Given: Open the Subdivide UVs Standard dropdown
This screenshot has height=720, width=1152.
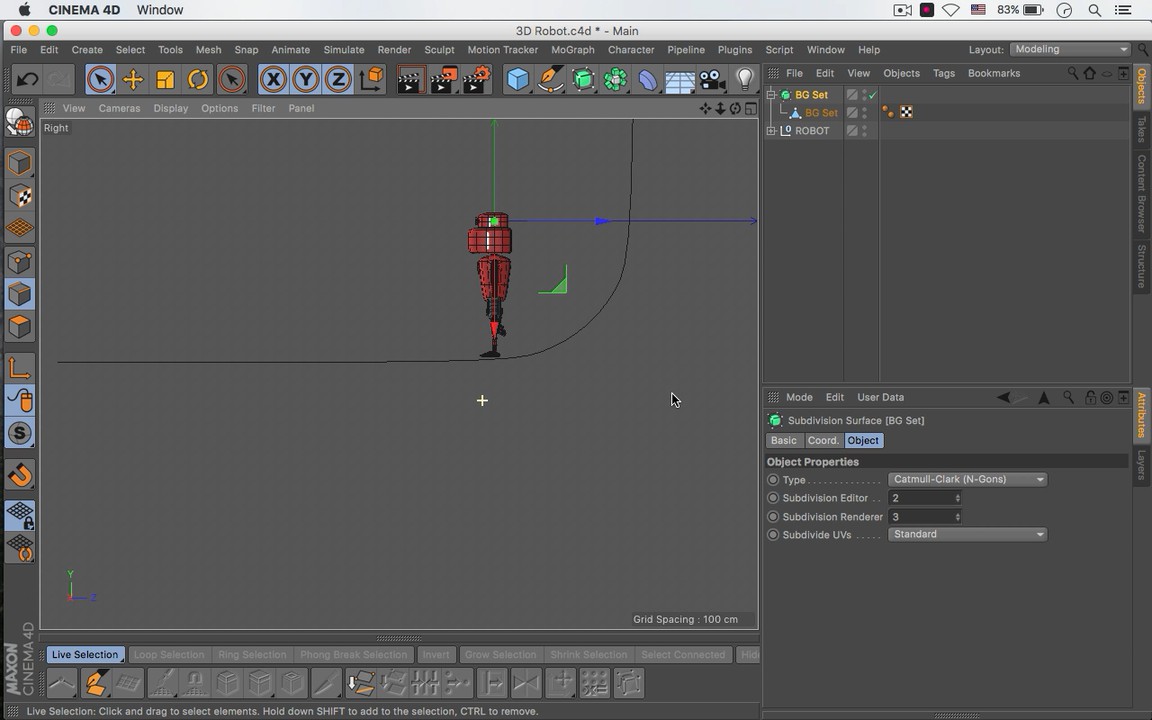Looking at the screenshot, I should (967, 534).
